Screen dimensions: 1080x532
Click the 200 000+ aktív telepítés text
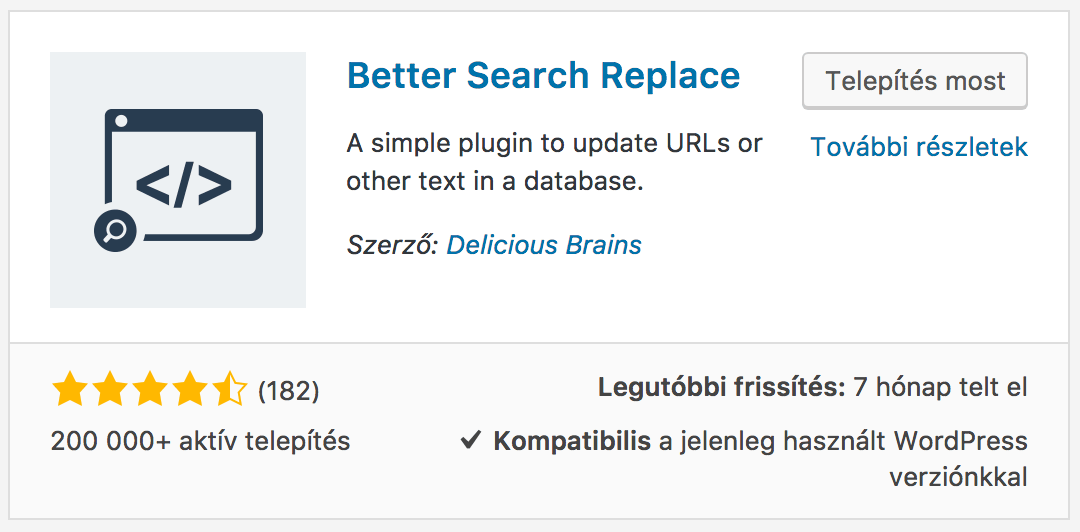click(200, 440)
